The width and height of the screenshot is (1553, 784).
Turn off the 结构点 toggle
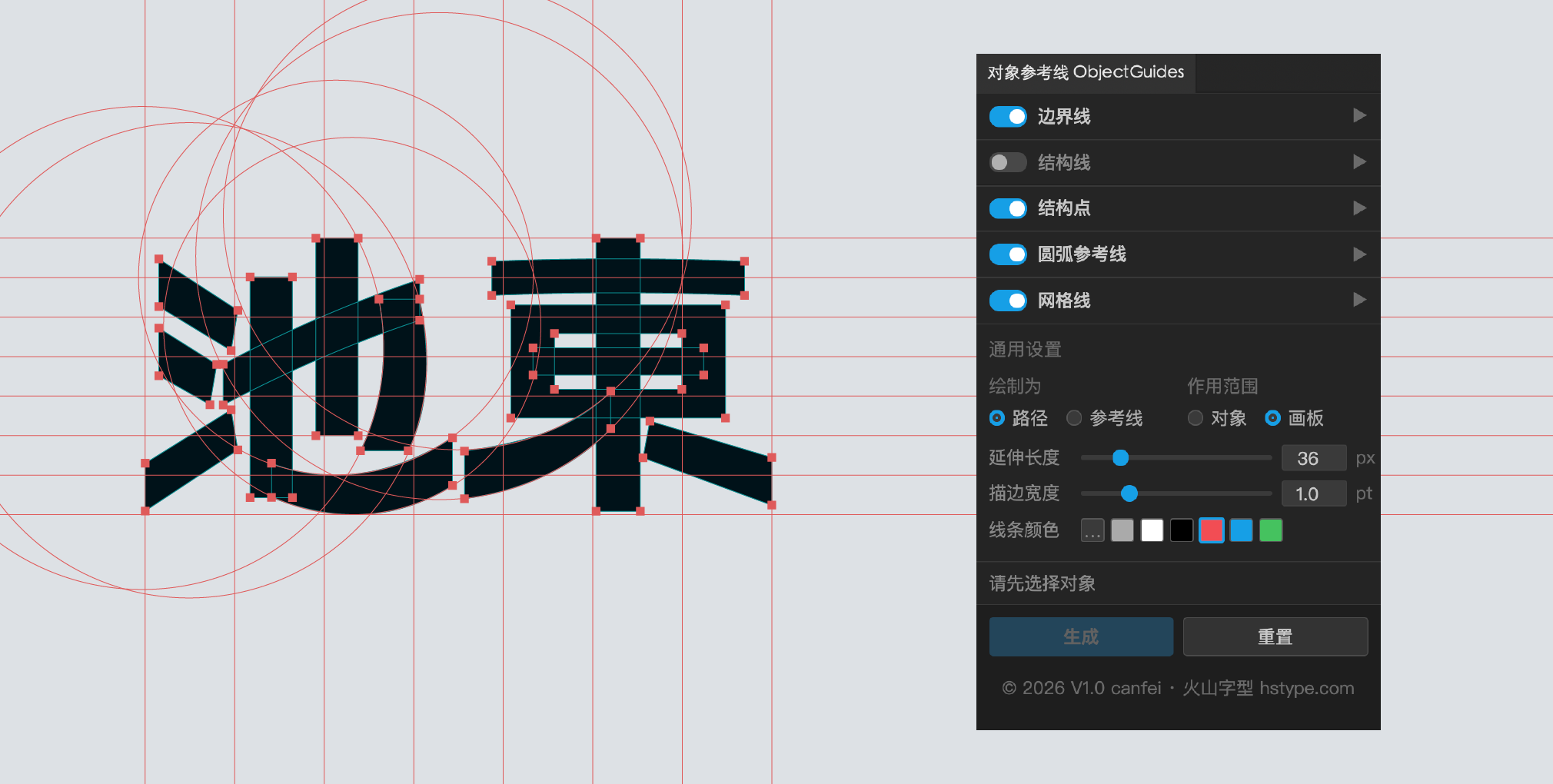[1008, 208]
